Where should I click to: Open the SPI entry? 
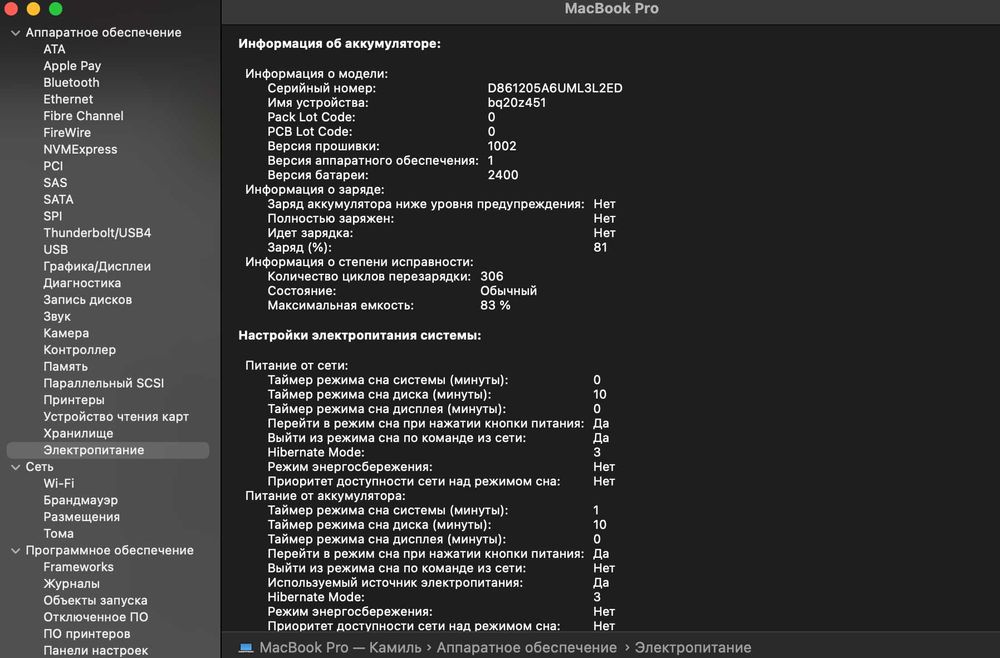click(x=52, y=216)
